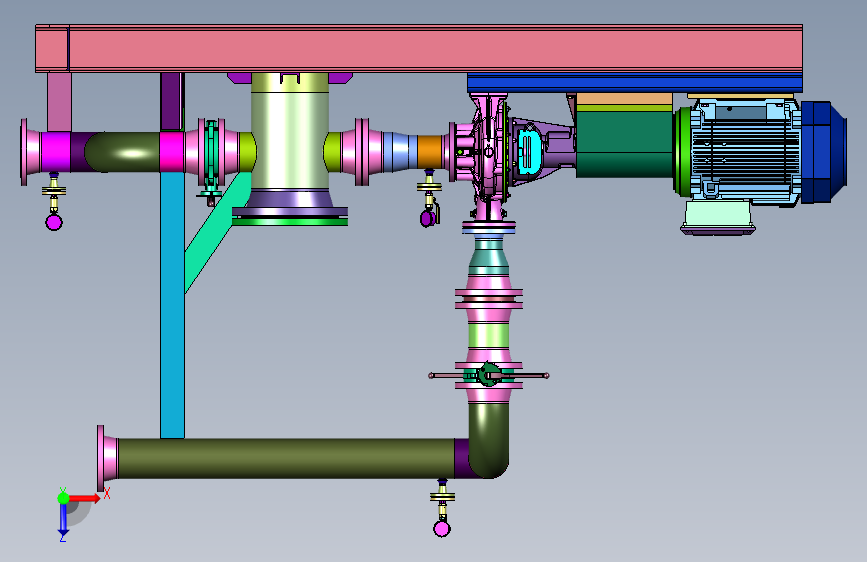Select the teal butterfly valve on upper pipe
The width and height of the screenshot is (867, 562).
pos(211,158)
